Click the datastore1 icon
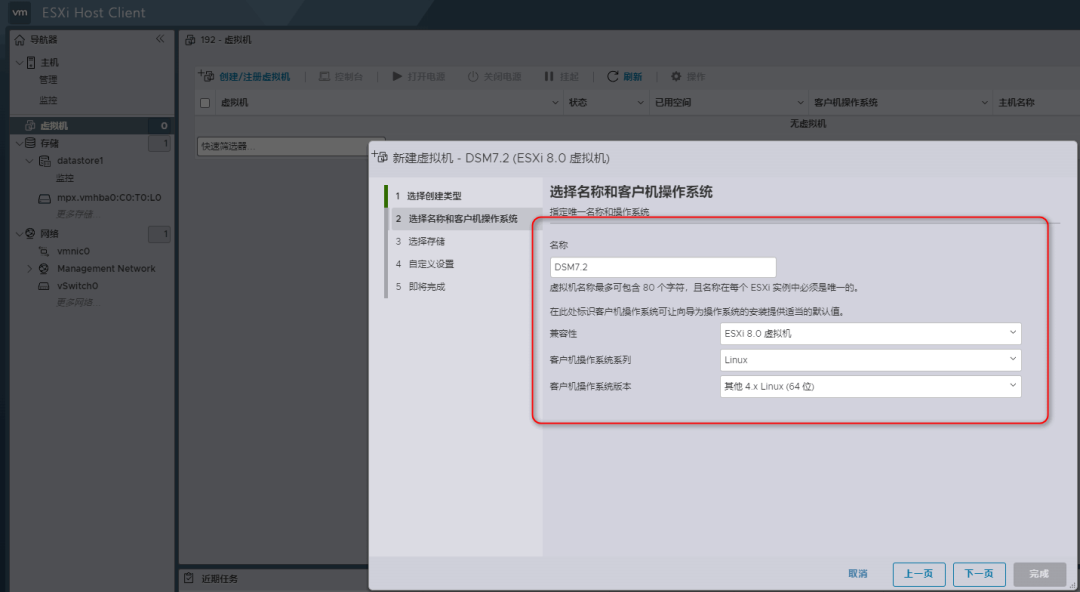This screenshot has height=592, width=1080. tap(45, 161)
